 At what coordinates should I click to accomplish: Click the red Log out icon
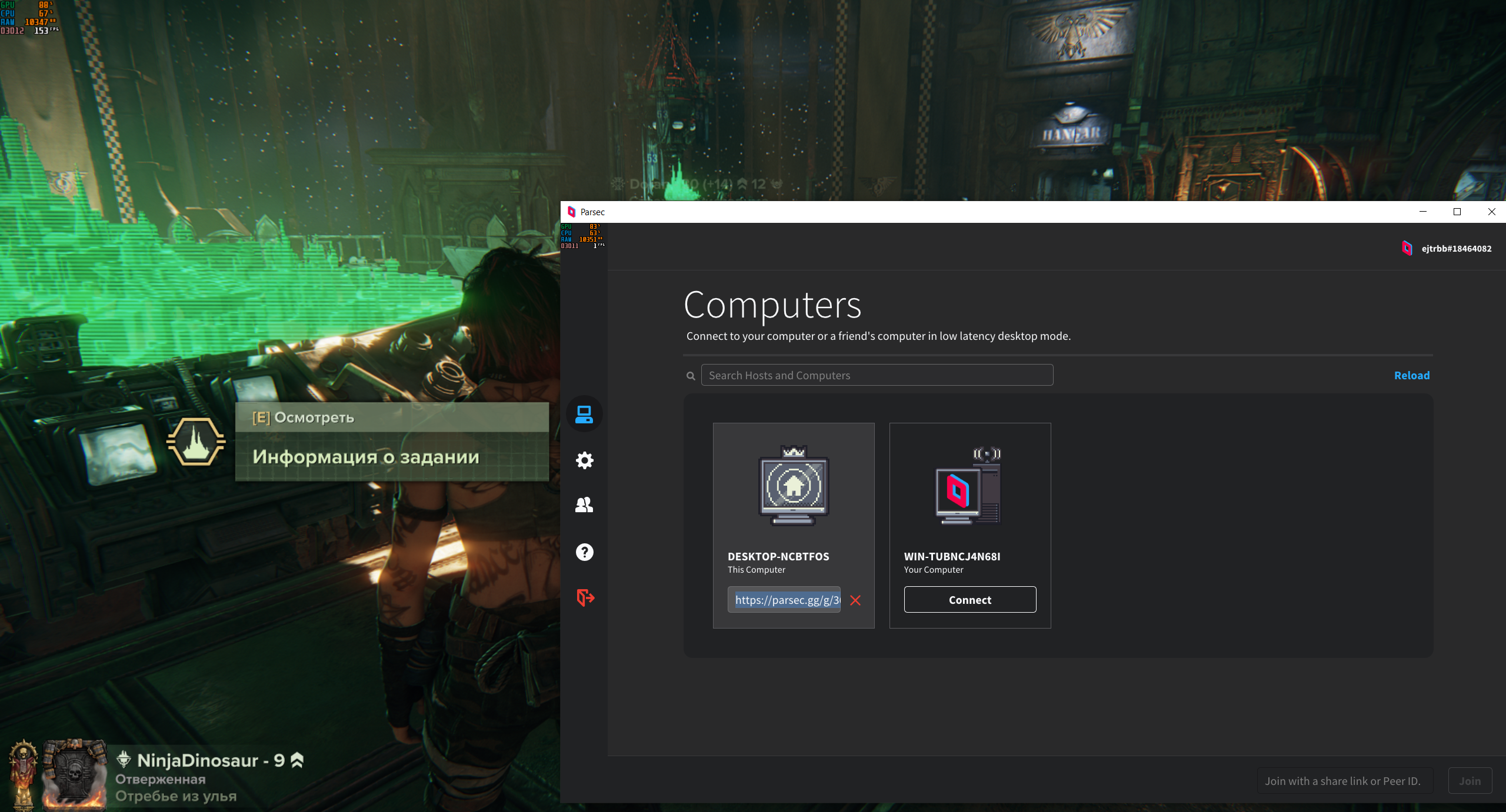click(585, 597)
